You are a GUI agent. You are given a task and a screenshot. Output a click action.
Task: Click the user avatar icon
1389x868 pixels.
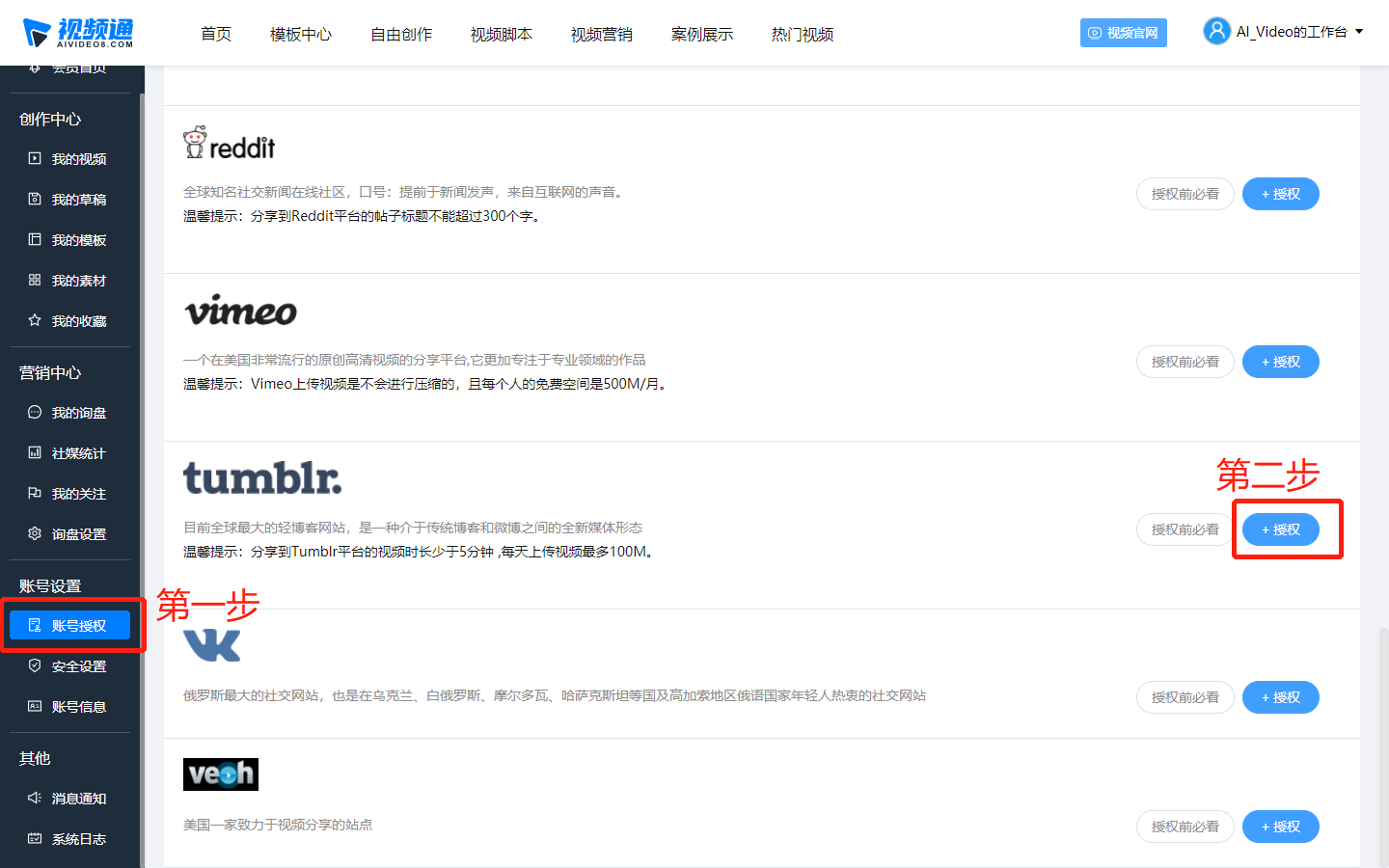coord(1216,31)
